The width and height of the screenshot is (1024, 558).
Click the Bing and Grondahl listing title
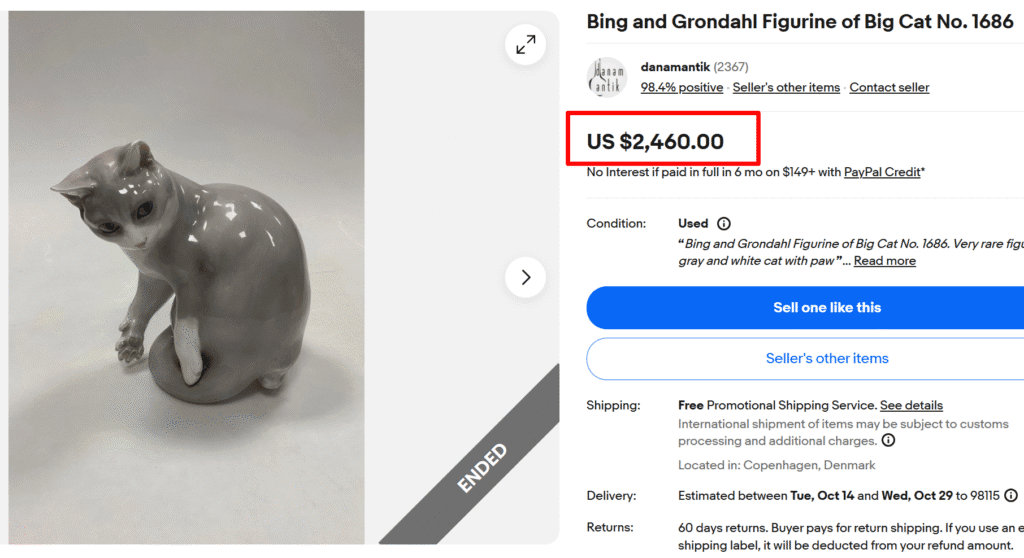pyautogui.click(x=799, y=22)
